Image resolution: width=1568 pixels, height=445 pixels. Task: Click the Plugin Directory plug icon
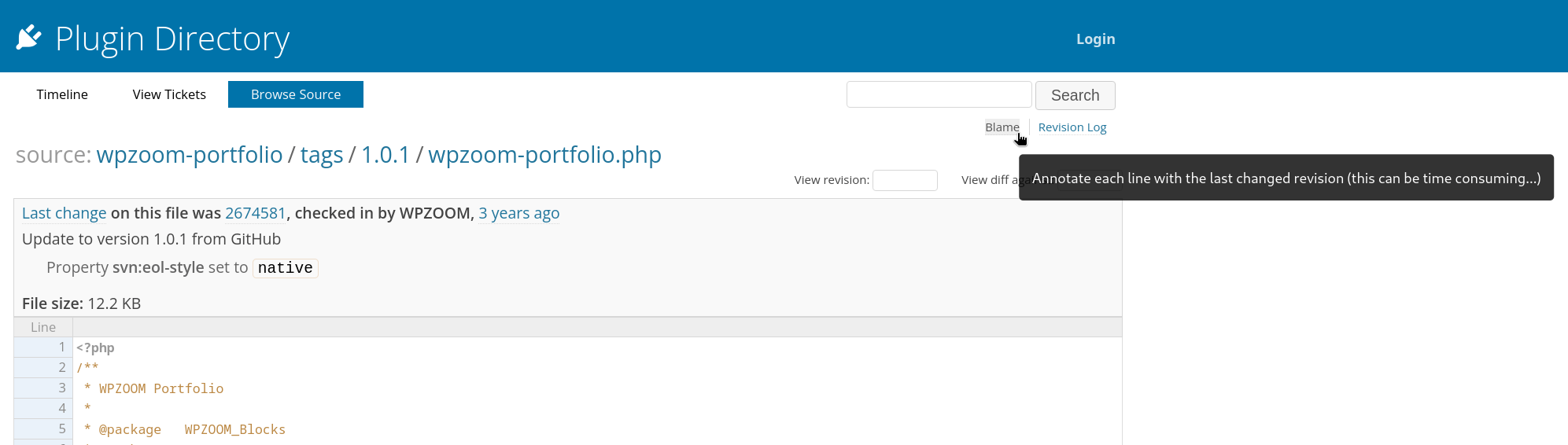[x=29, y=37]
